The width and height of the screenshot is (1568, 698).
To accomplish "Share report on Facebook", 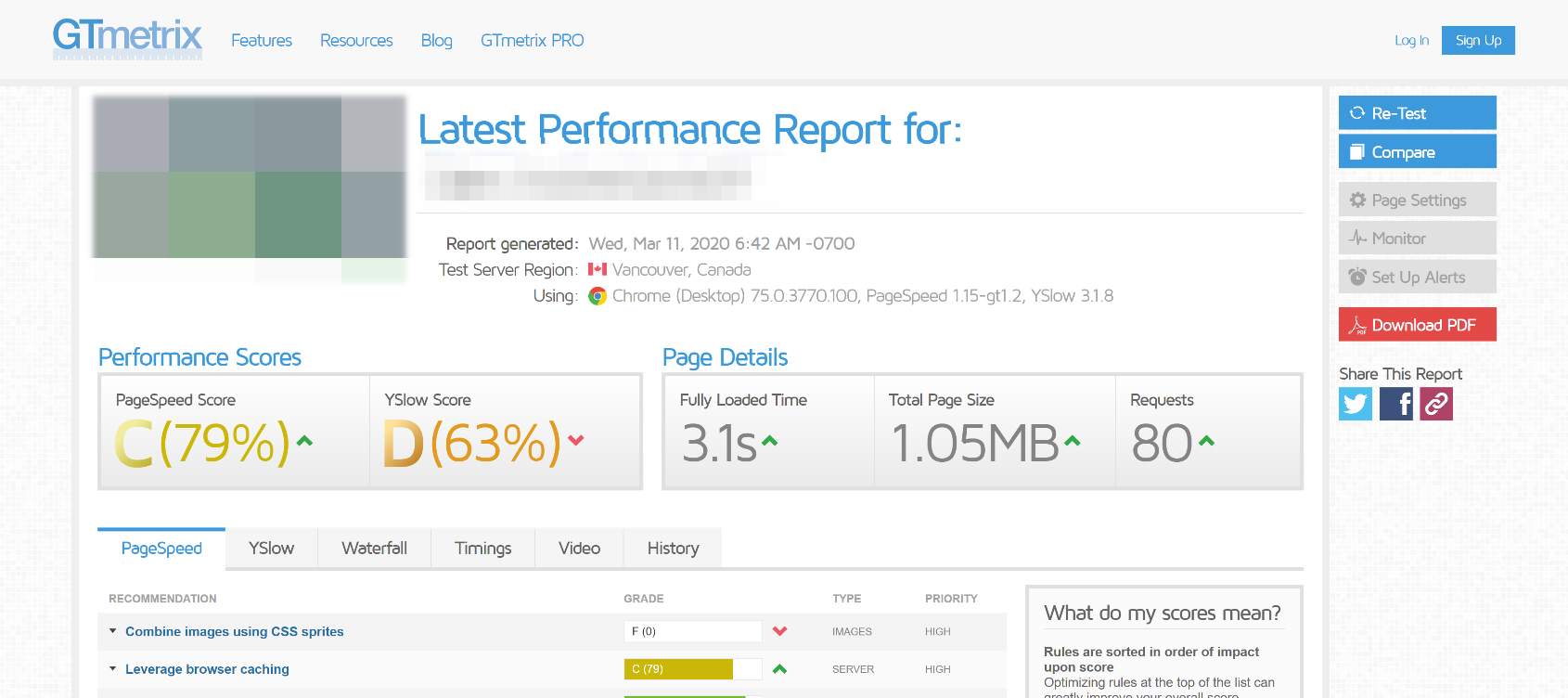I will [x=1396, y=404].
